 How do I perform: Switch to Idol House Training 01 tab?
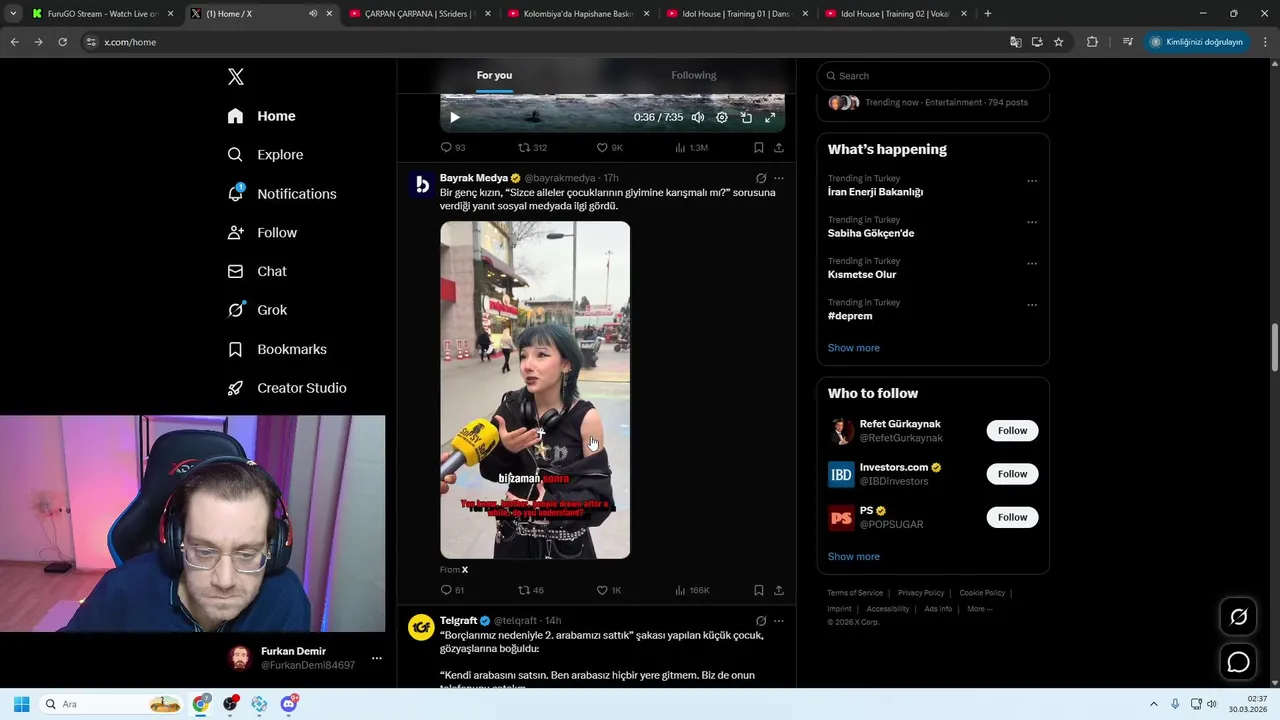[x=737, y=14]
